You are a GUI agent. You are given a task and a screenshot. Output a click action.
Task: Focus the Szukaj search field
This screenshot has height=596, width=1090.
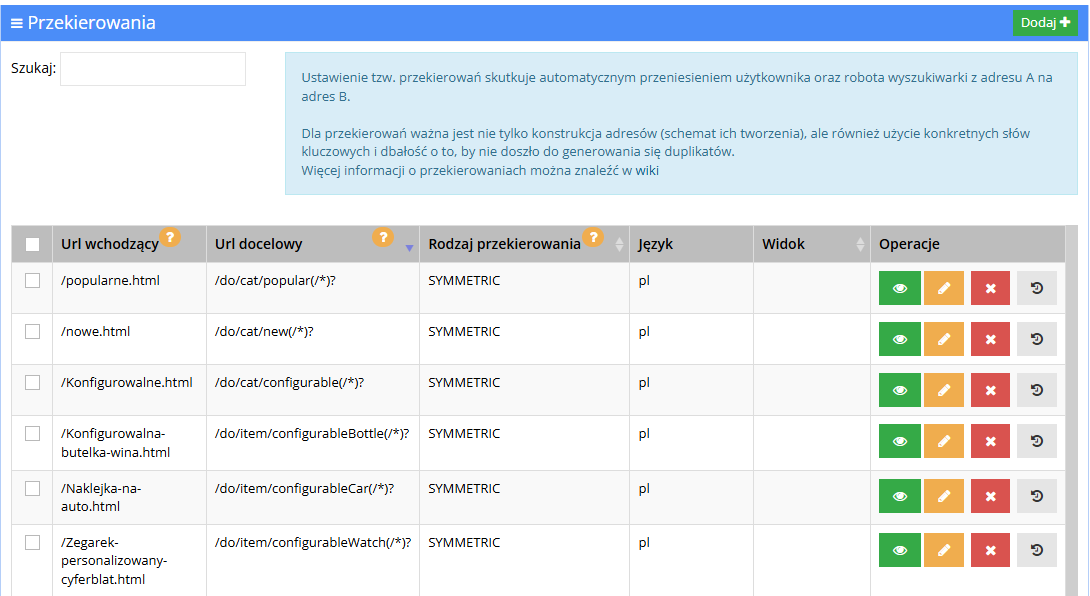click(x=153, y=69)
